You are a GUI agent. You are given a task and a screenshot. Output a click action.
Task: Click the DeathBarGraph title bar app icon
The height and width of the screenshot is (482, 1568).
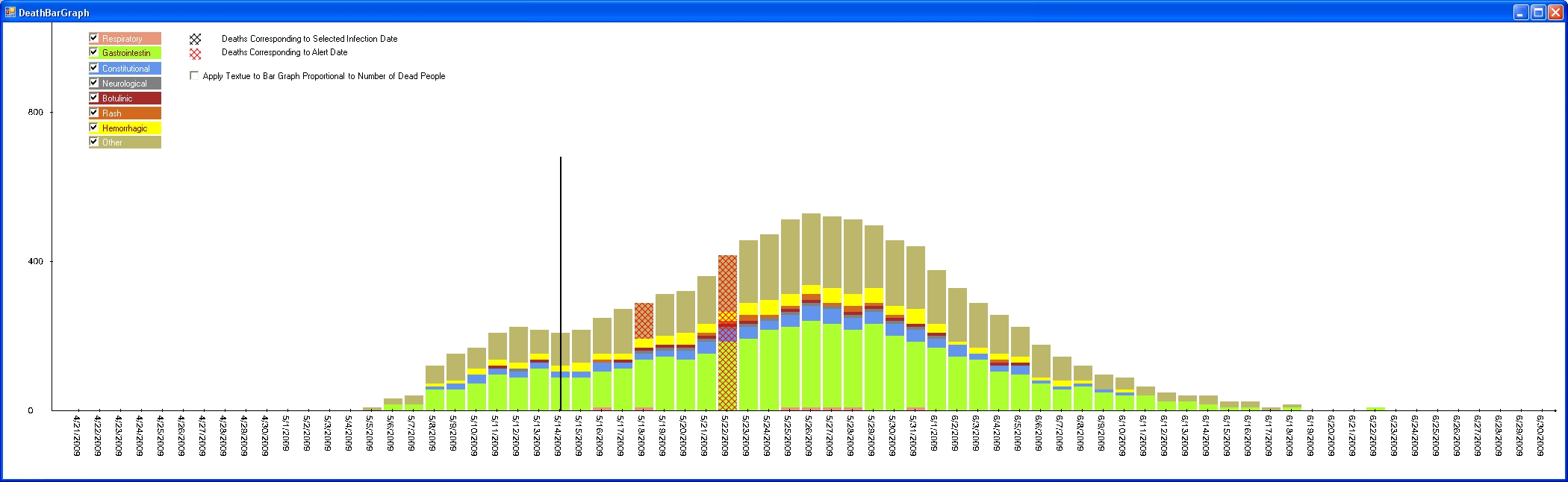pyautogui.click(x=10, y=12)
